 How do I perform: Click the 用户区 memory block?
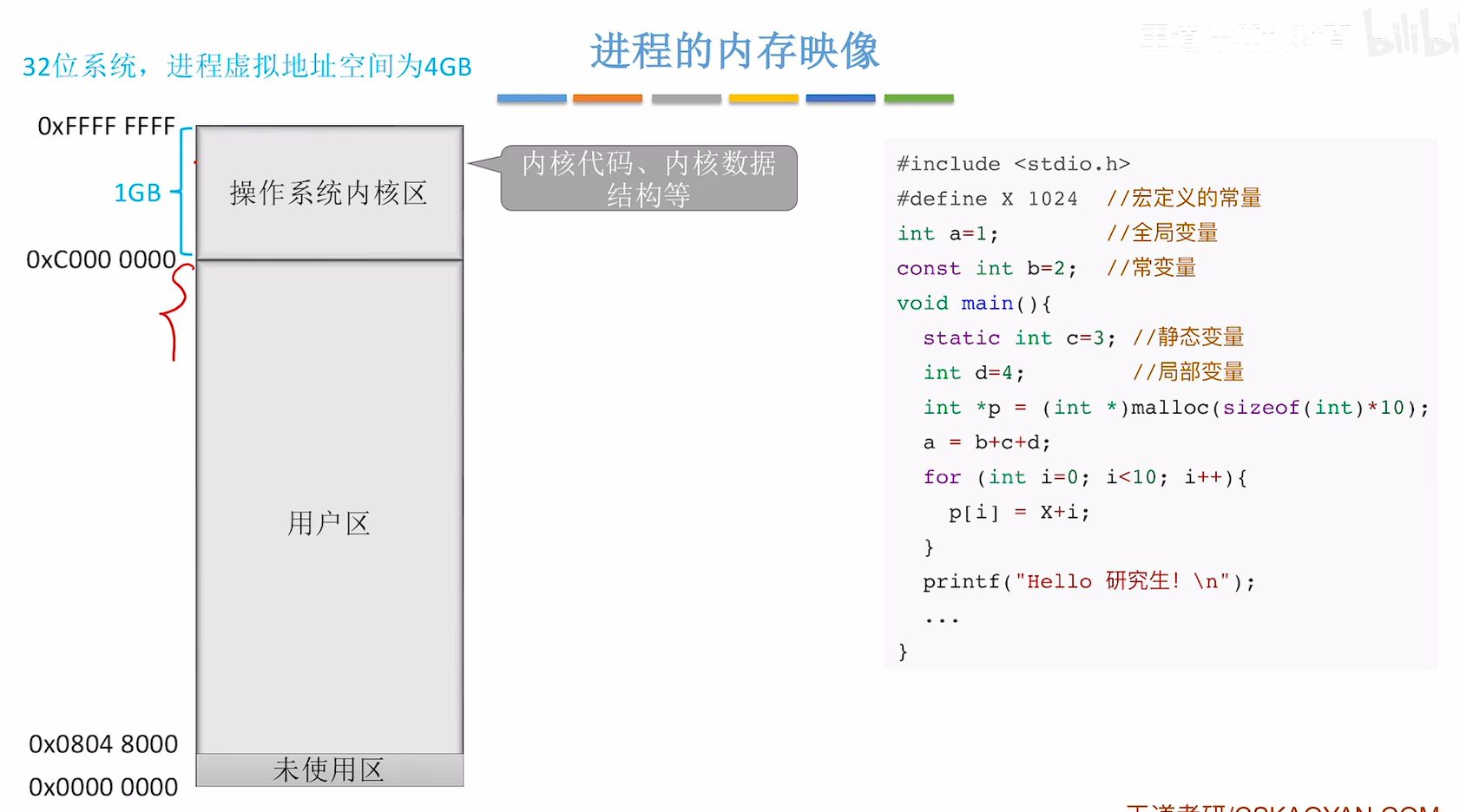pos(329,523)
